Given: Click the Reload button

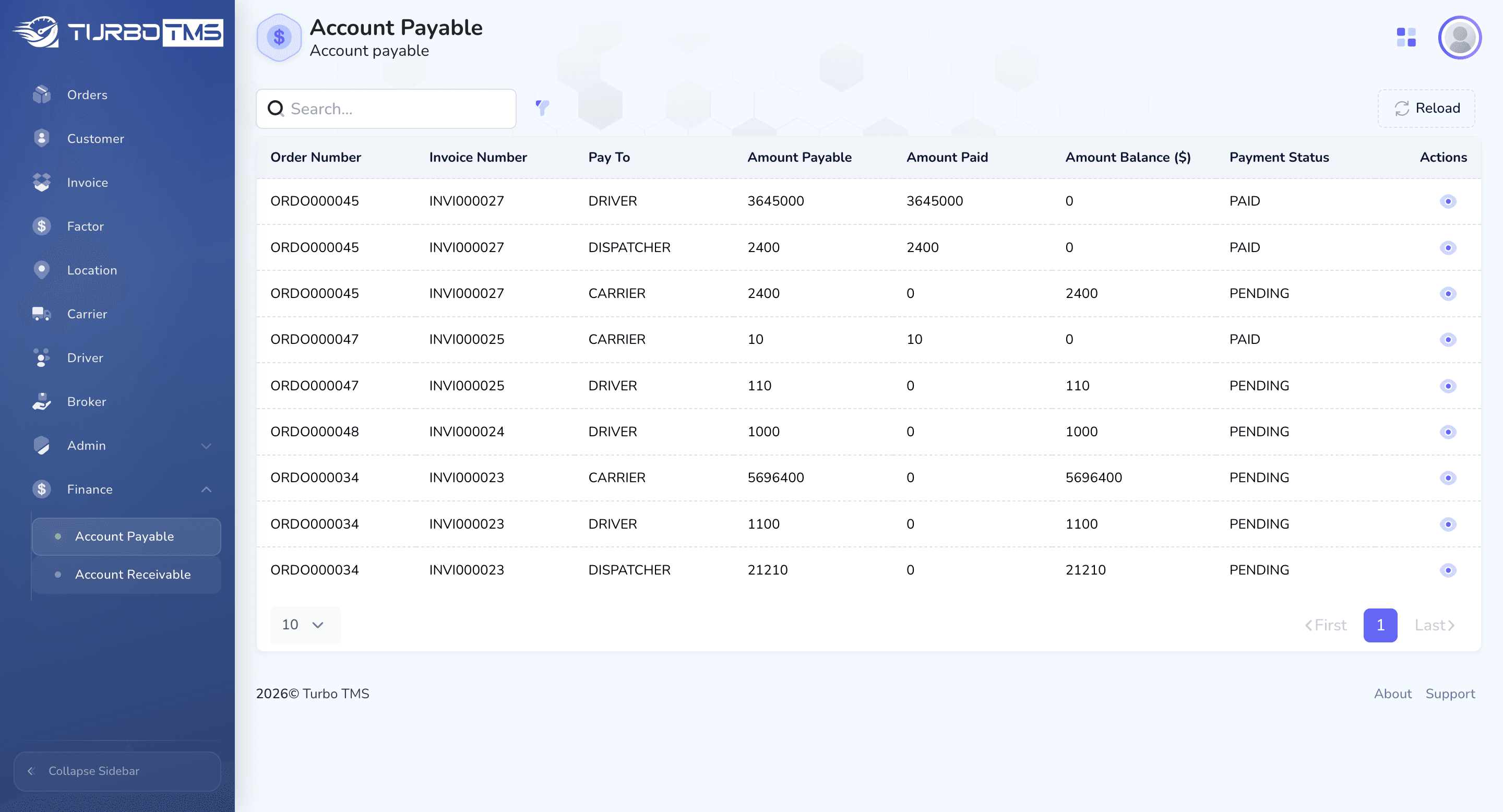Looking at the screenshot, I should tap(1427, 108).
